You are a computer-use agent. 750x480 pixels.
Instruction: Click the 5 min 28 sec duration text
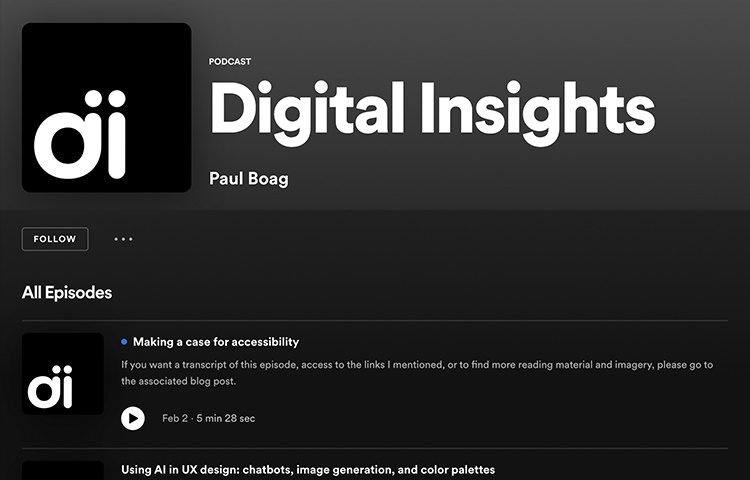tap(226, 418)
